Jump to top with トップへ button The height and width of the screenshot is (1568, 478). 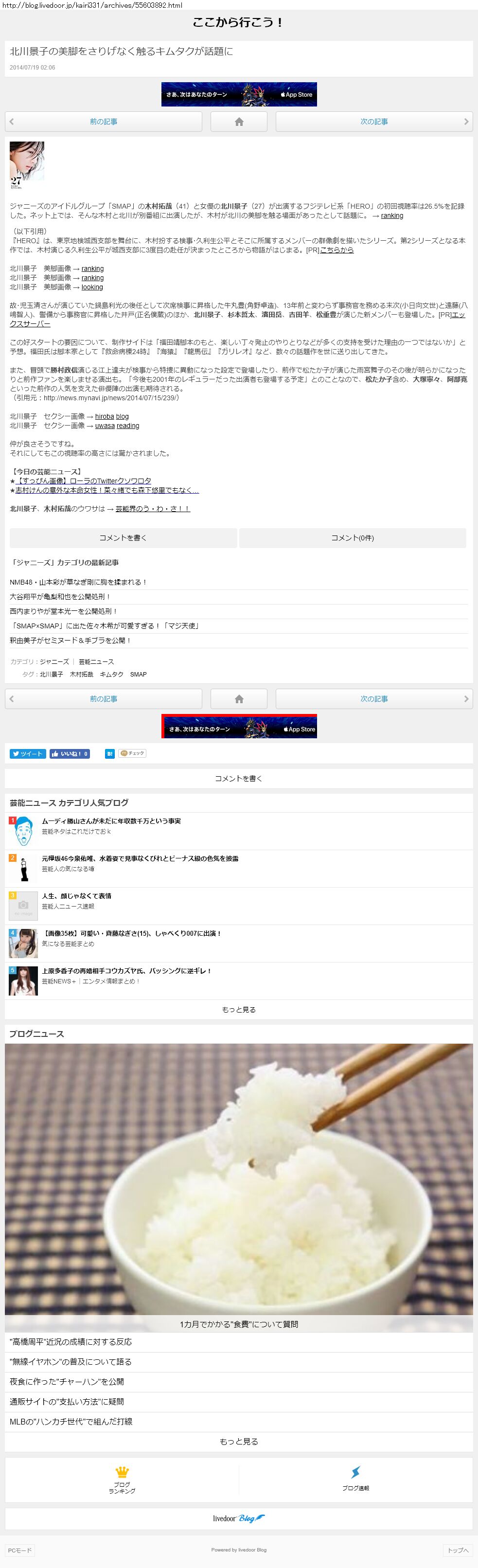(x=458, y=1550)
